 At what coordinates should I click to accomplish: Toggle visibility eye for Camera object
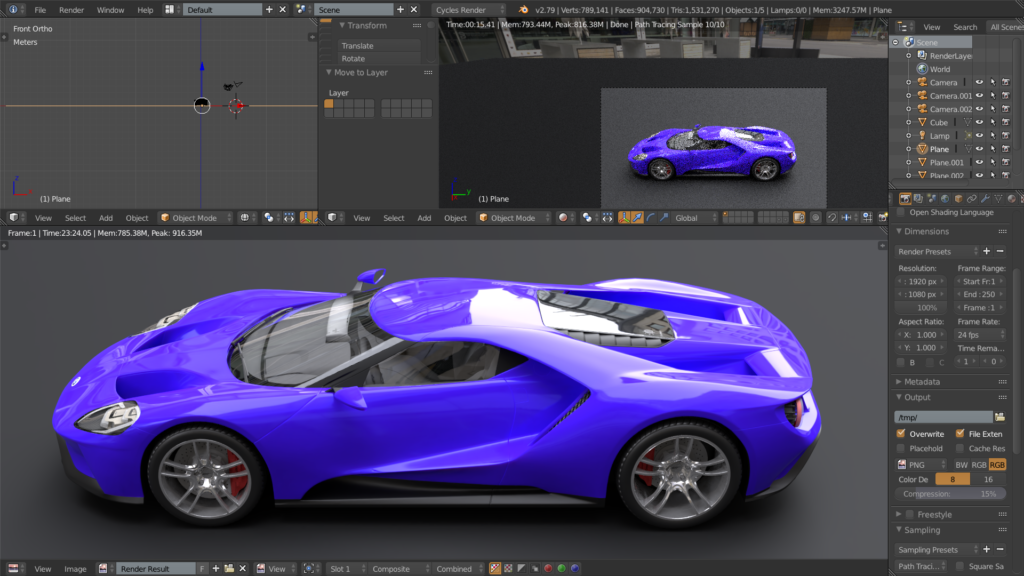coord(980,82)
